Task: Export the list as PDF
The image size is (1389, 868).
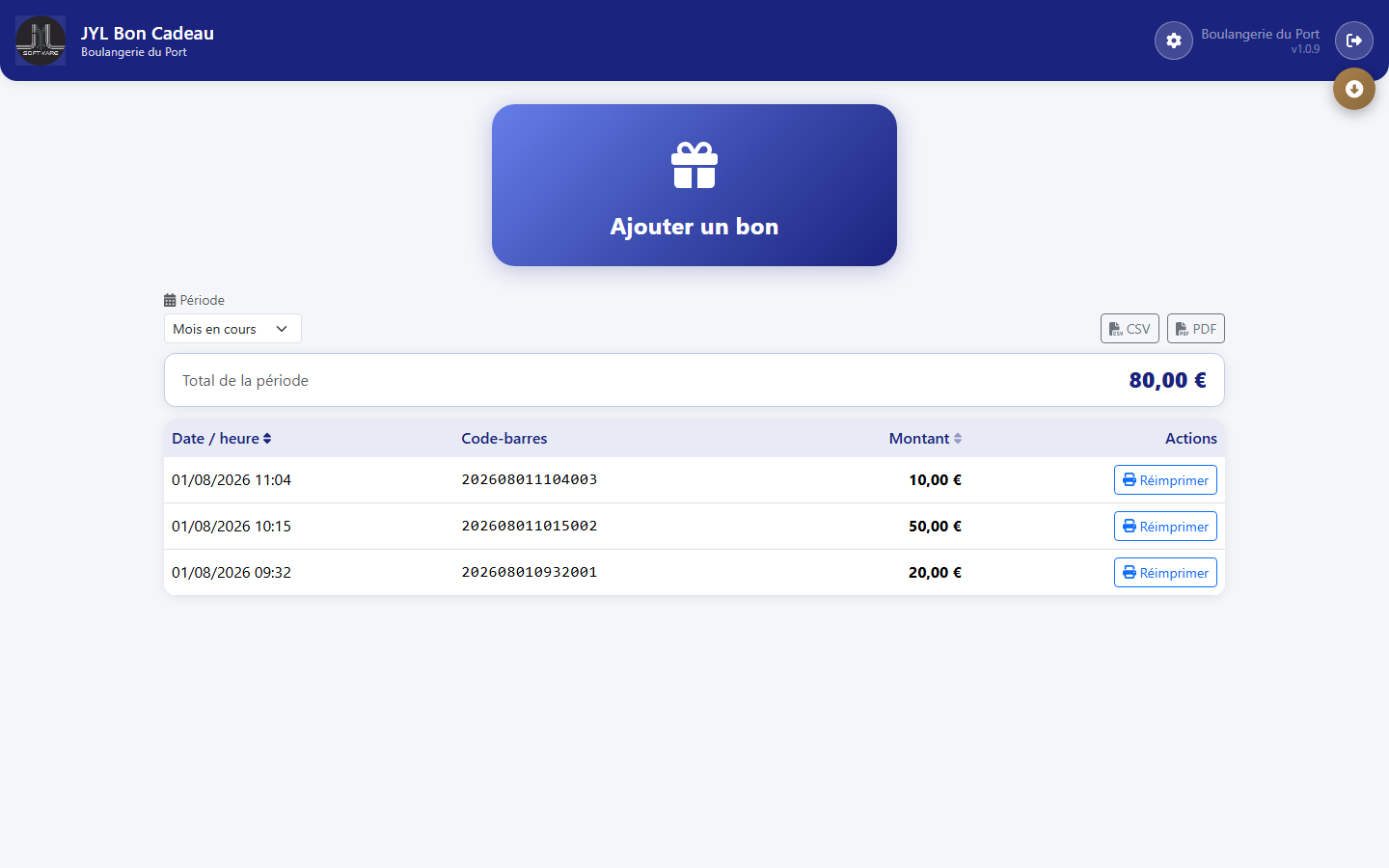Action: pyautogui.click(x=1196, y=329)
